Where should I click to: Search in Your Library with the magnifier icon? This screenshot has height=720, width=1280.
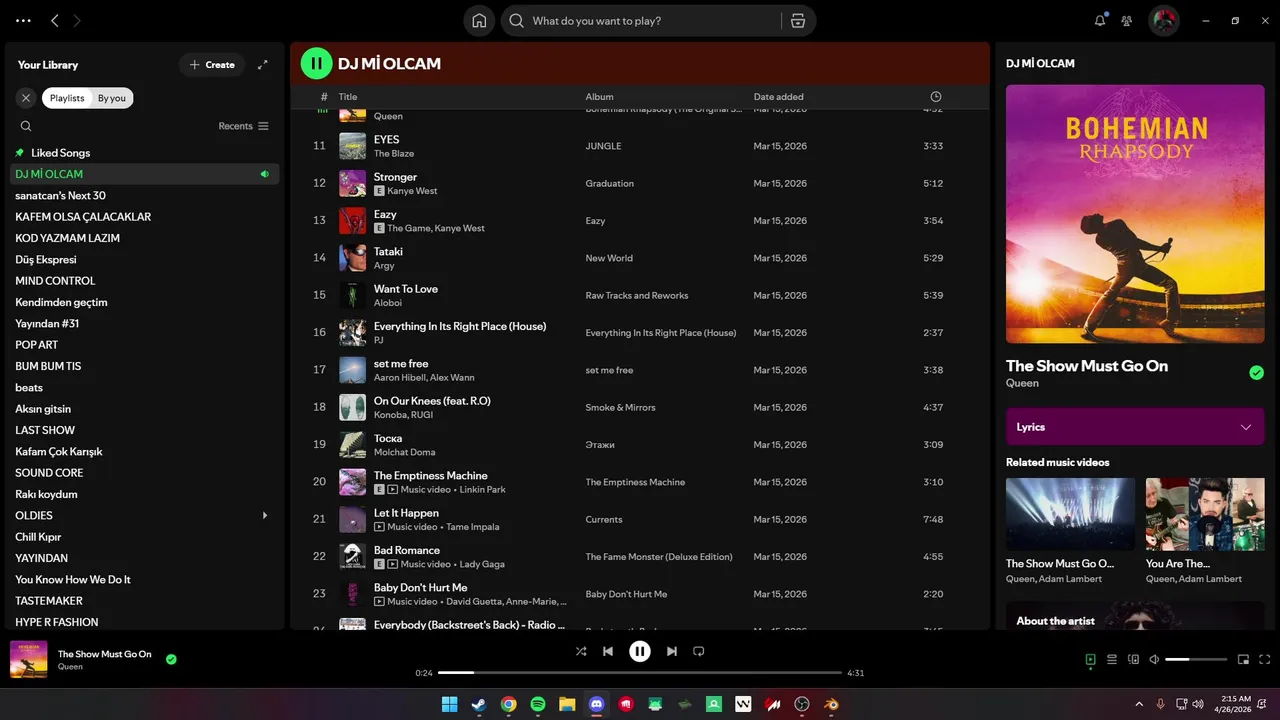click(x=26, y=126)
